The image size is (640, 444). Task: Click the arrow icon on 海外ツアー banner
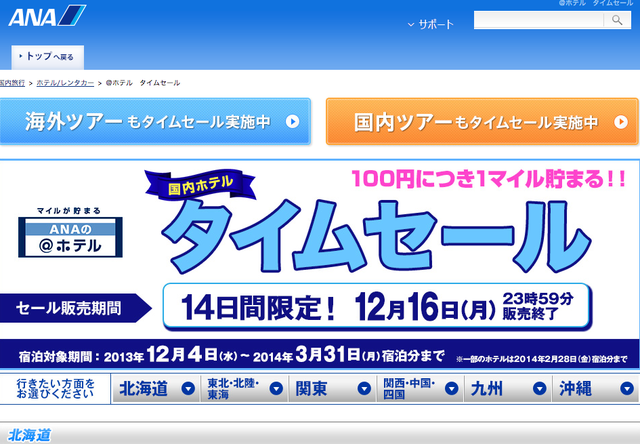292,122
